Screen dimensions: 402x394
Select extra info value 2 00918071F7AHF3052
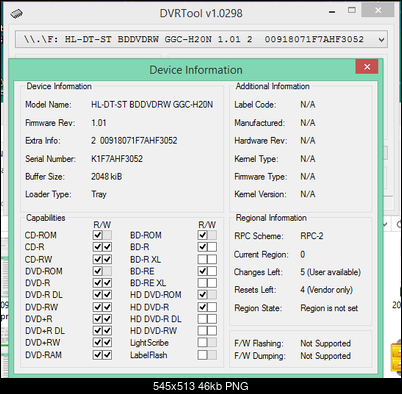click(x=134, y=141)
